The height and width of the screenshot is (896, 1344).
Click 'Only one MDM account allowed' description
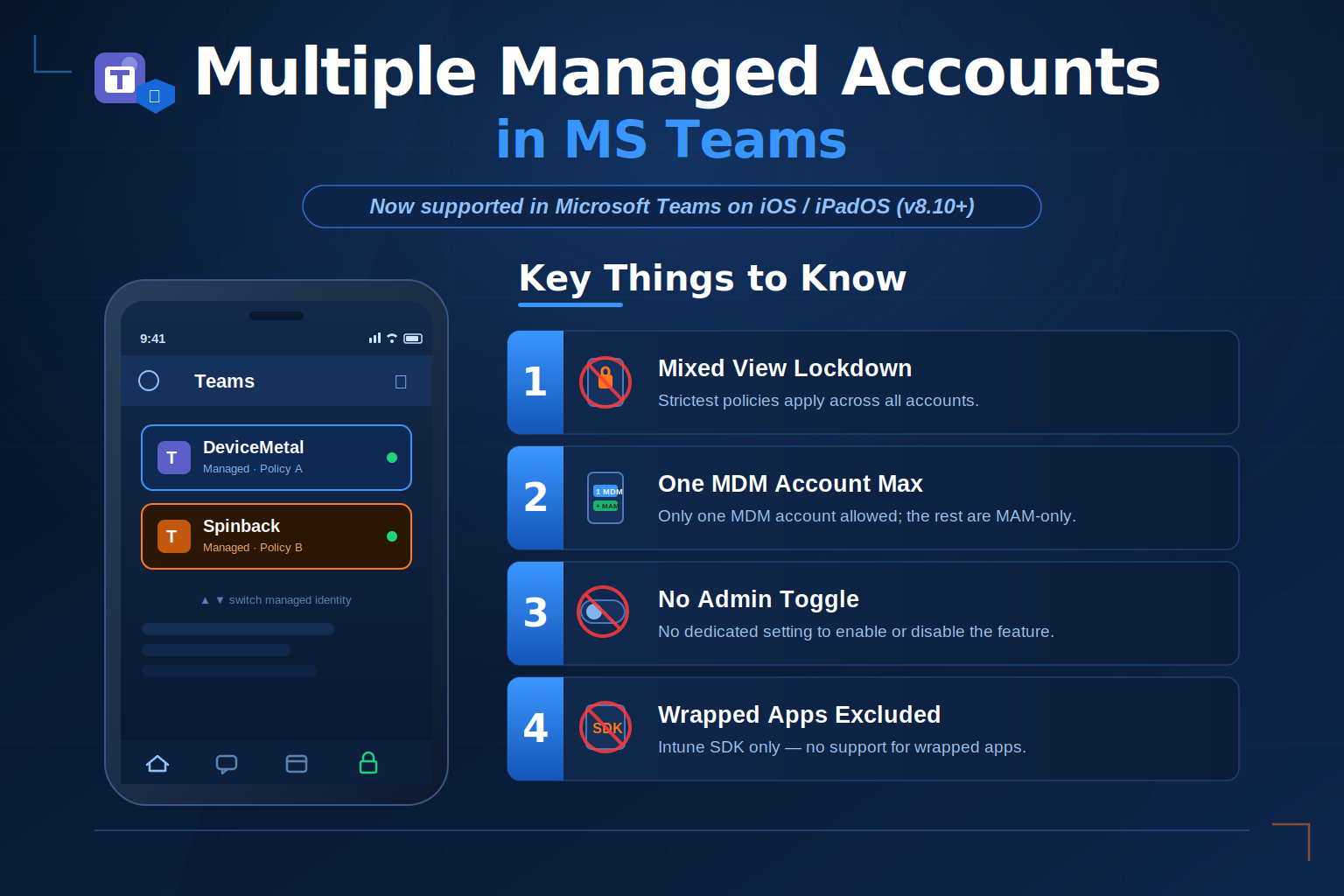point(867,516)
